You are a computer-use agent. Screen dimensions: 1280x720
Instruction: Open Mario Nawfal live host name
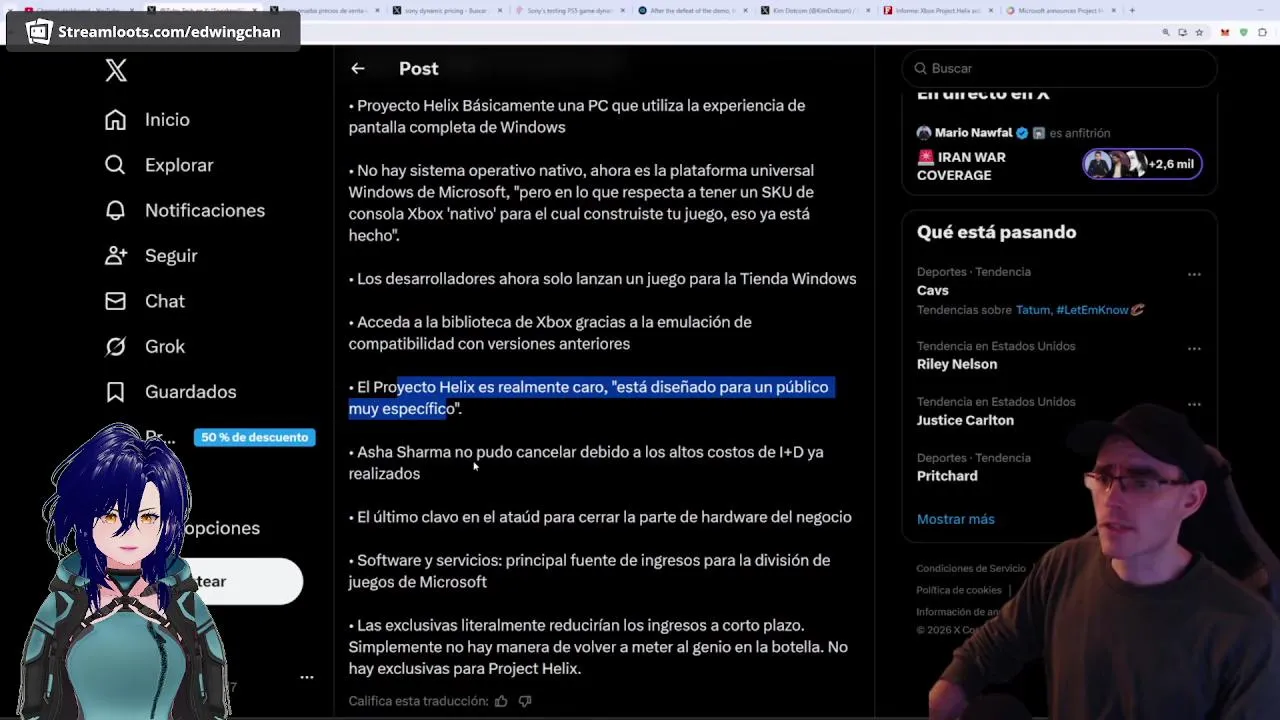973,133
